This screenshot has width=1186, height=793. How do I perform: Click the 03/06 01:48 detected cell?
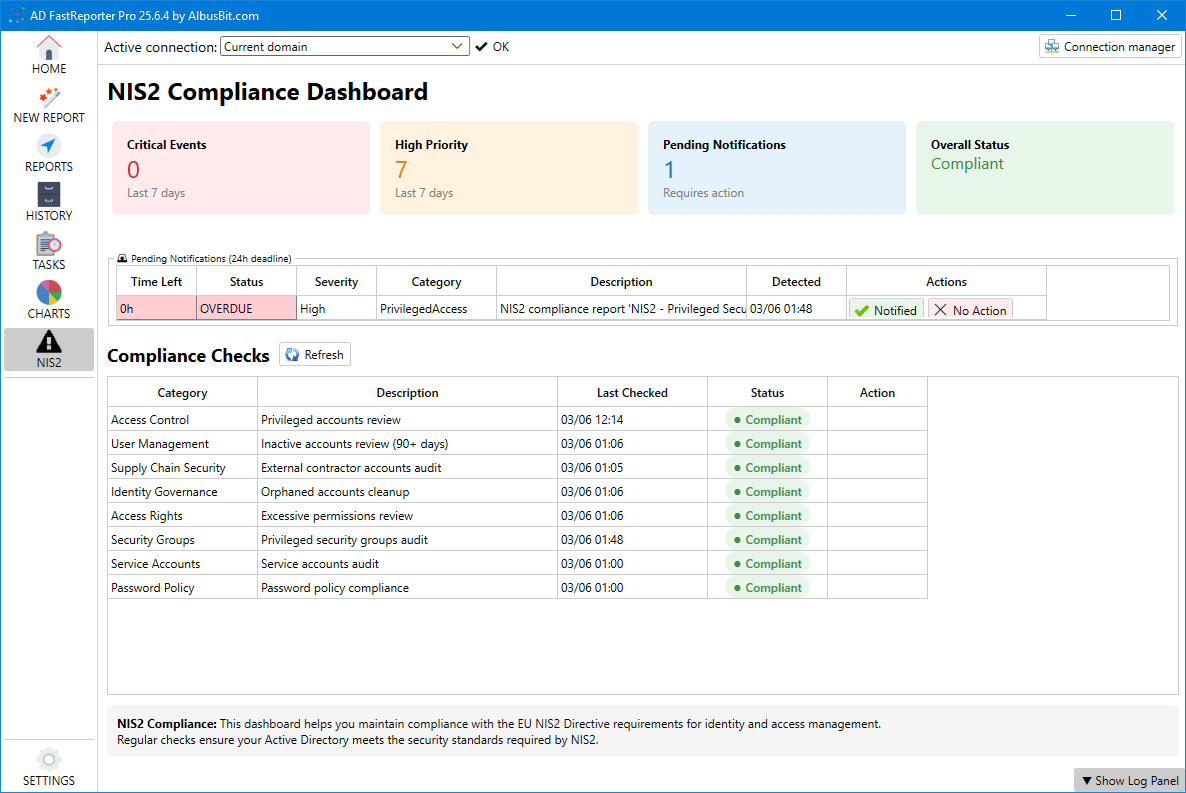coord(796,308)
